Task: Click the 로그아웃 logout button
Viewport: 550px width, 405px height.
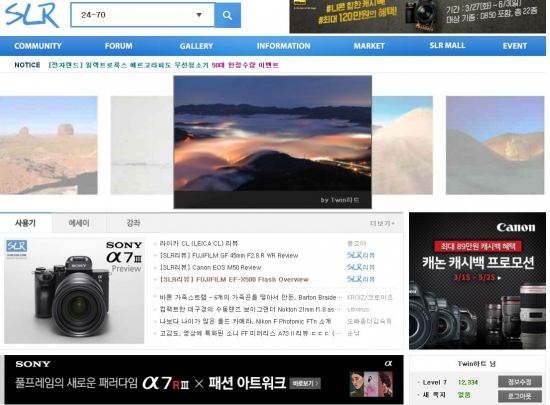Action: click(520, 396)
